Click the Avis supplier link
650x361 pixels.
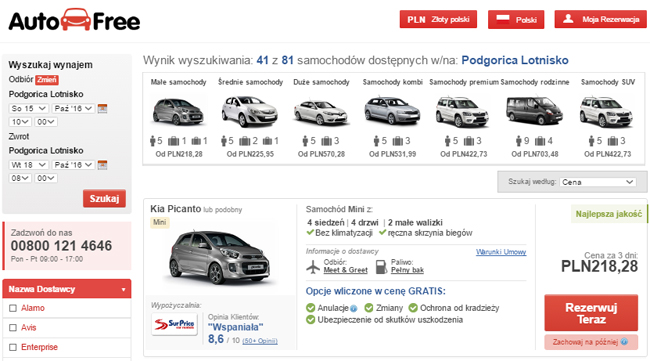point(29,328)
